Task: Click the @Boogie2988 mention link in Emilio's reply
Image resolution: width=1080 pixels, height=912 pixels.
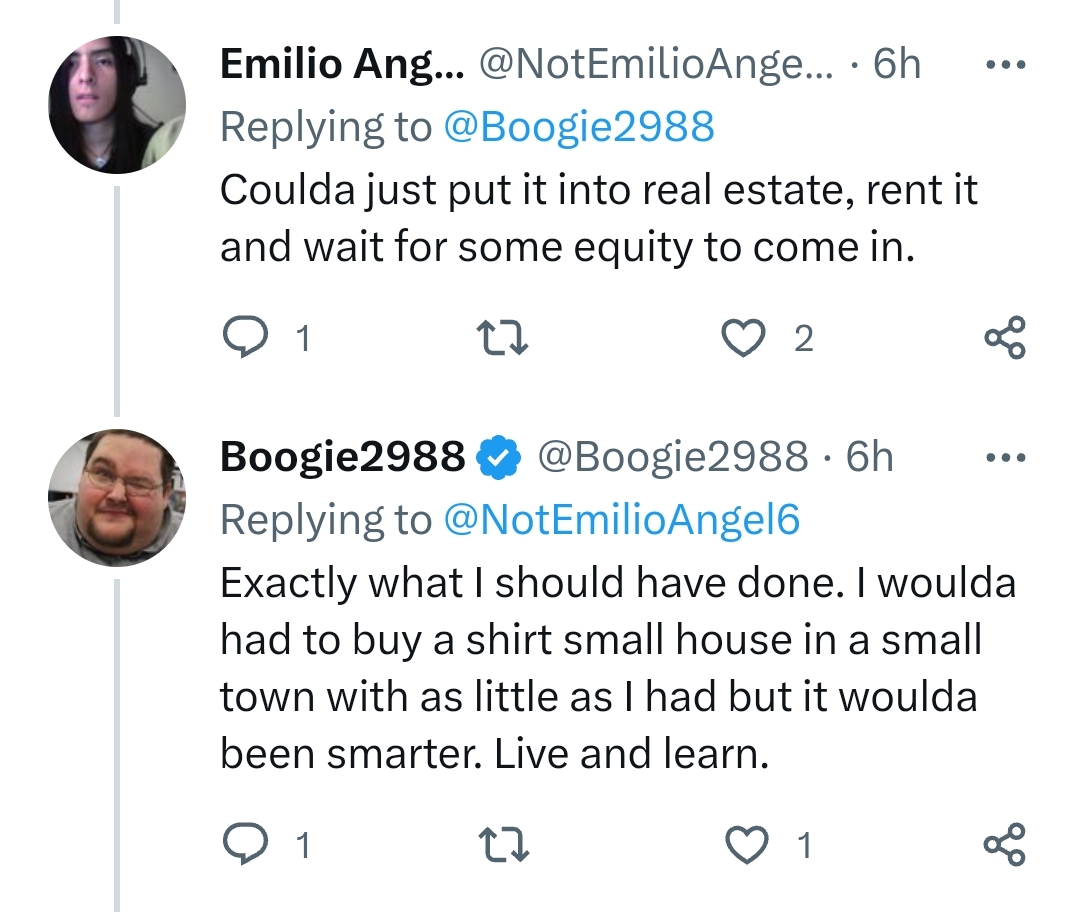Action: (x=578, y=127)
